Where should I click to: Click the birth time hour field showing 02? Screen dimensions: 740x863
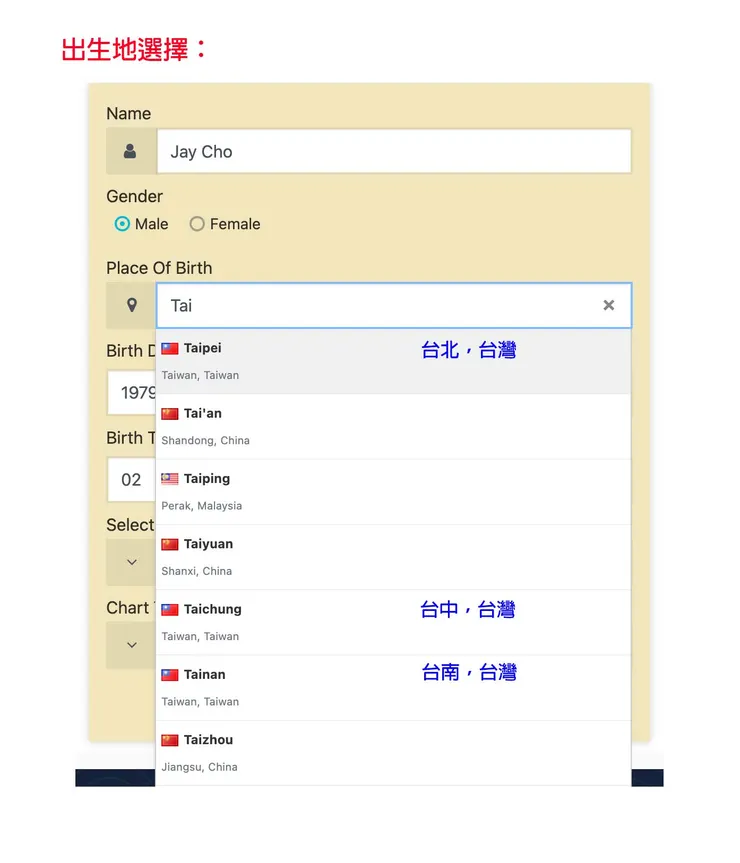pos(132,480)
